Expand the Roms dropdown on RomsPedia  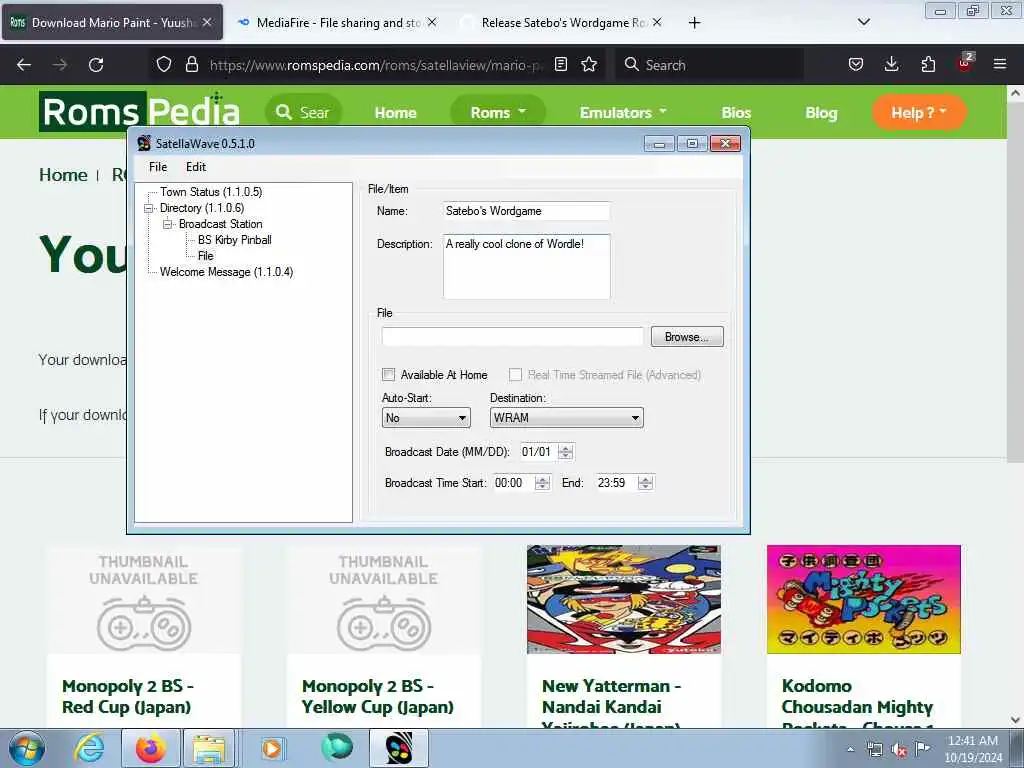498,112
